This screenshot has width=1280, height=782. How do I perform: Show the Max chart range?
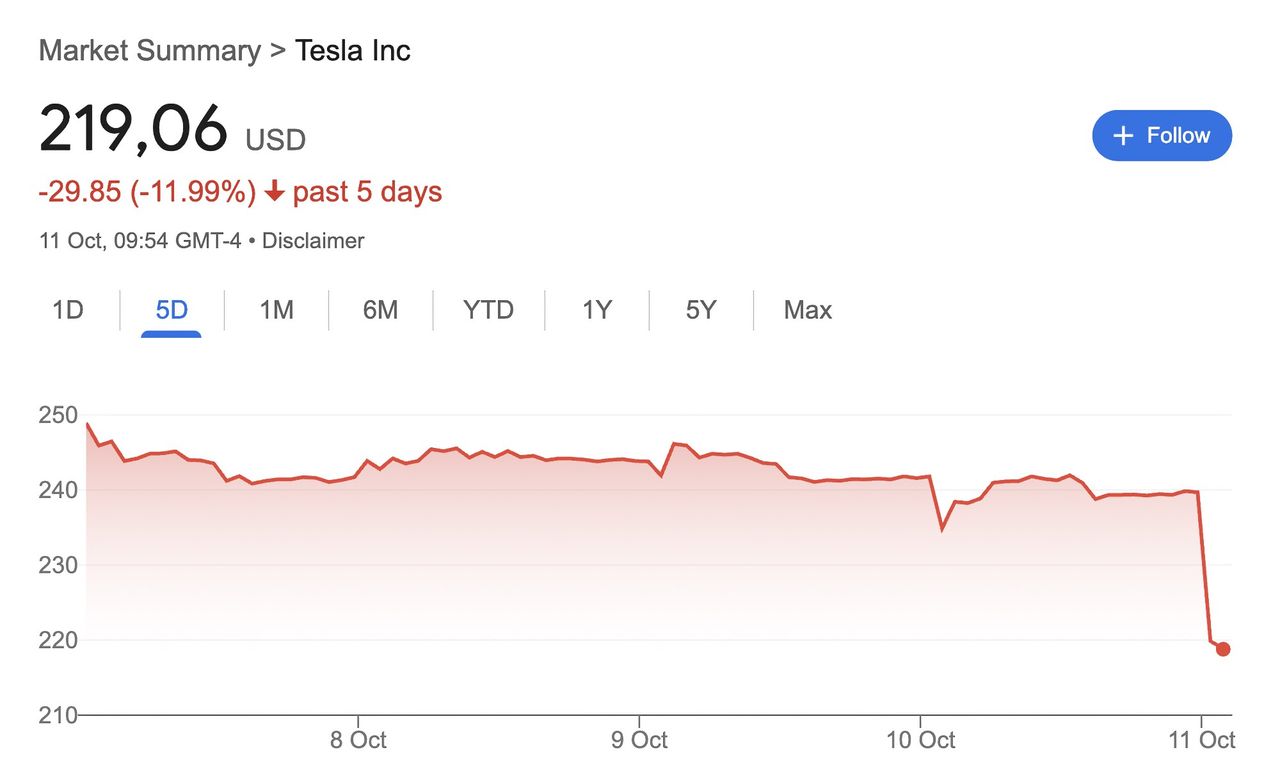point(808,310)
